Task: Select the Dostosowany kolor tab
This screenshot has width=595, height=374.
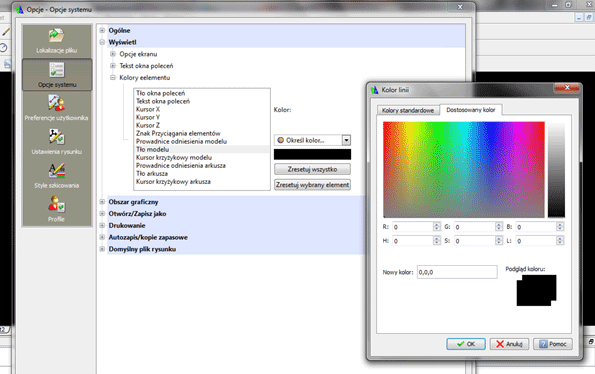Action: pyautogui.click(x=471, y=110)
